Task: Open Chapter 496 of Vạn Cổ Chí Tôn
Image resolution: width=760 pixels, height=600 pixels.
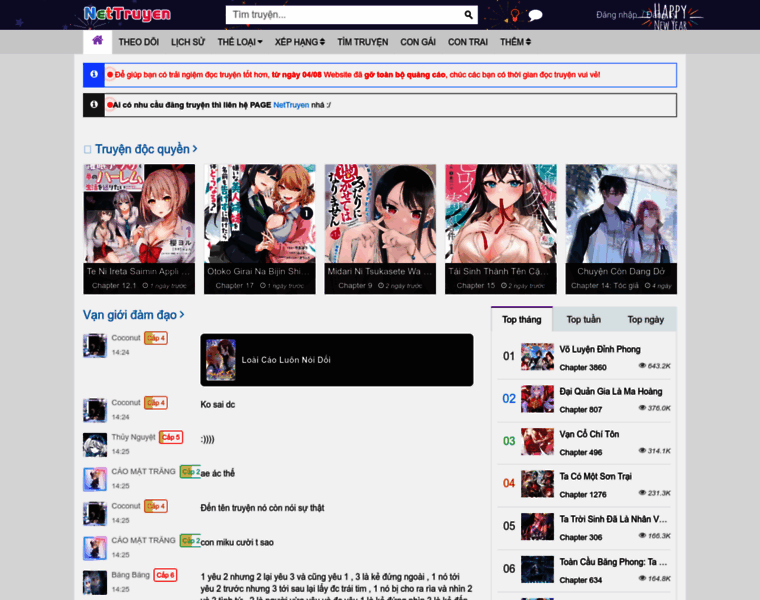Action: pos(581,452)
